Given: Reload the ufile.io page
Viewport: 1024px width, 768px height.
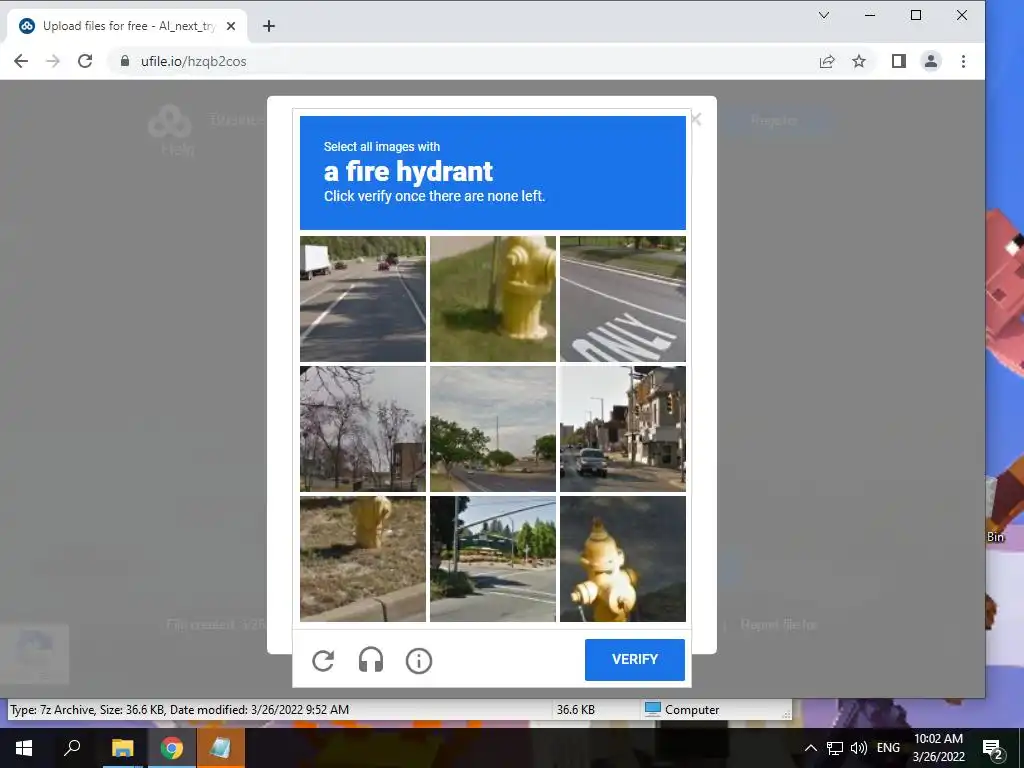Looking at the screenshot, I should point(85,61).
